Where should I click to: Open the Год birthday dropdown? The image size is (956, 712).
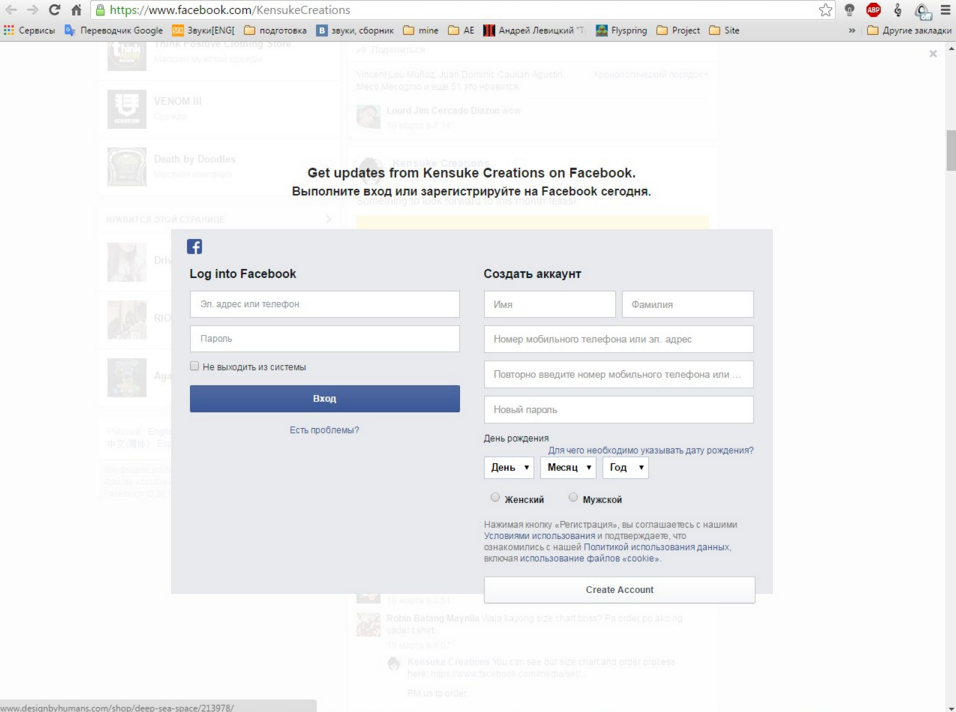tap(626, 468)
